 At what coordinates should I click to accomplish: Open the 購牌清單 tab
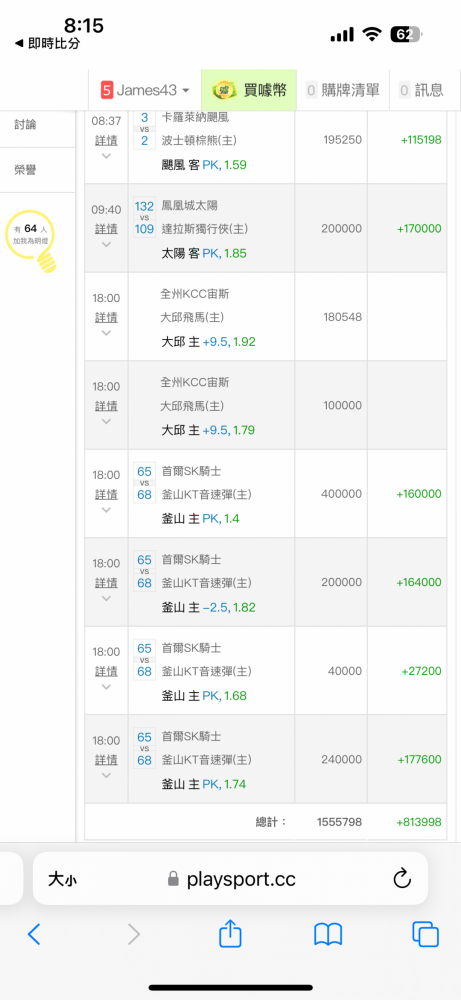[x=343, y=90]
